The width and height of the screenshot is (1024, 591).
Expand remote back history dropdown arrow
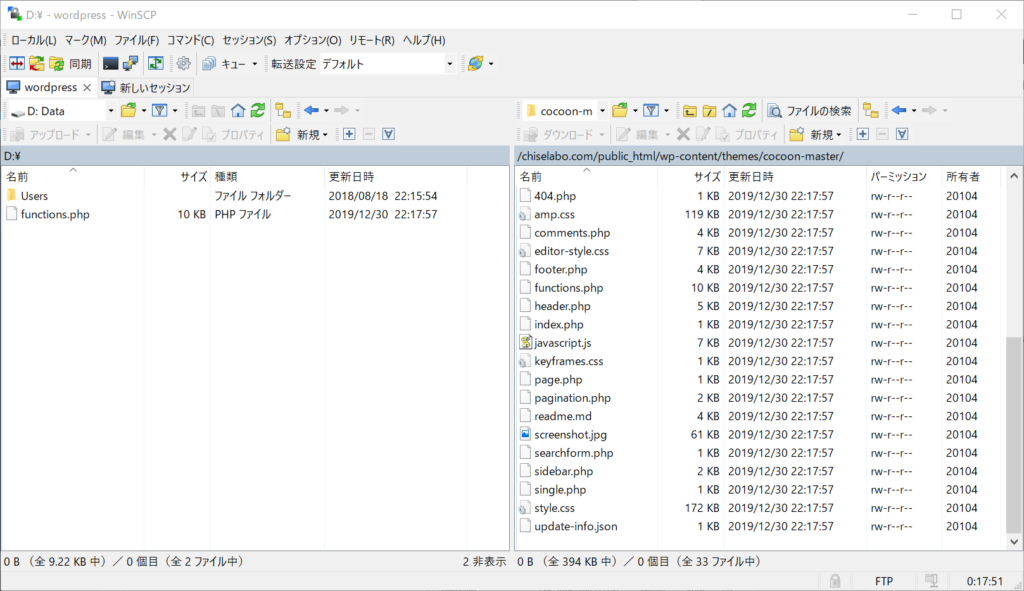[914, 111]
